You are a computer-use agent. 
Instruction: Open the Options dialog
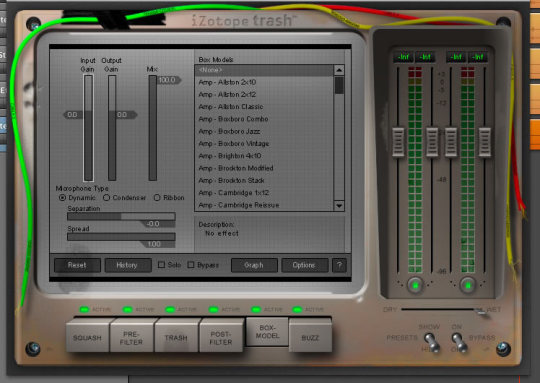pyautogui.click(x=304, y=265)
